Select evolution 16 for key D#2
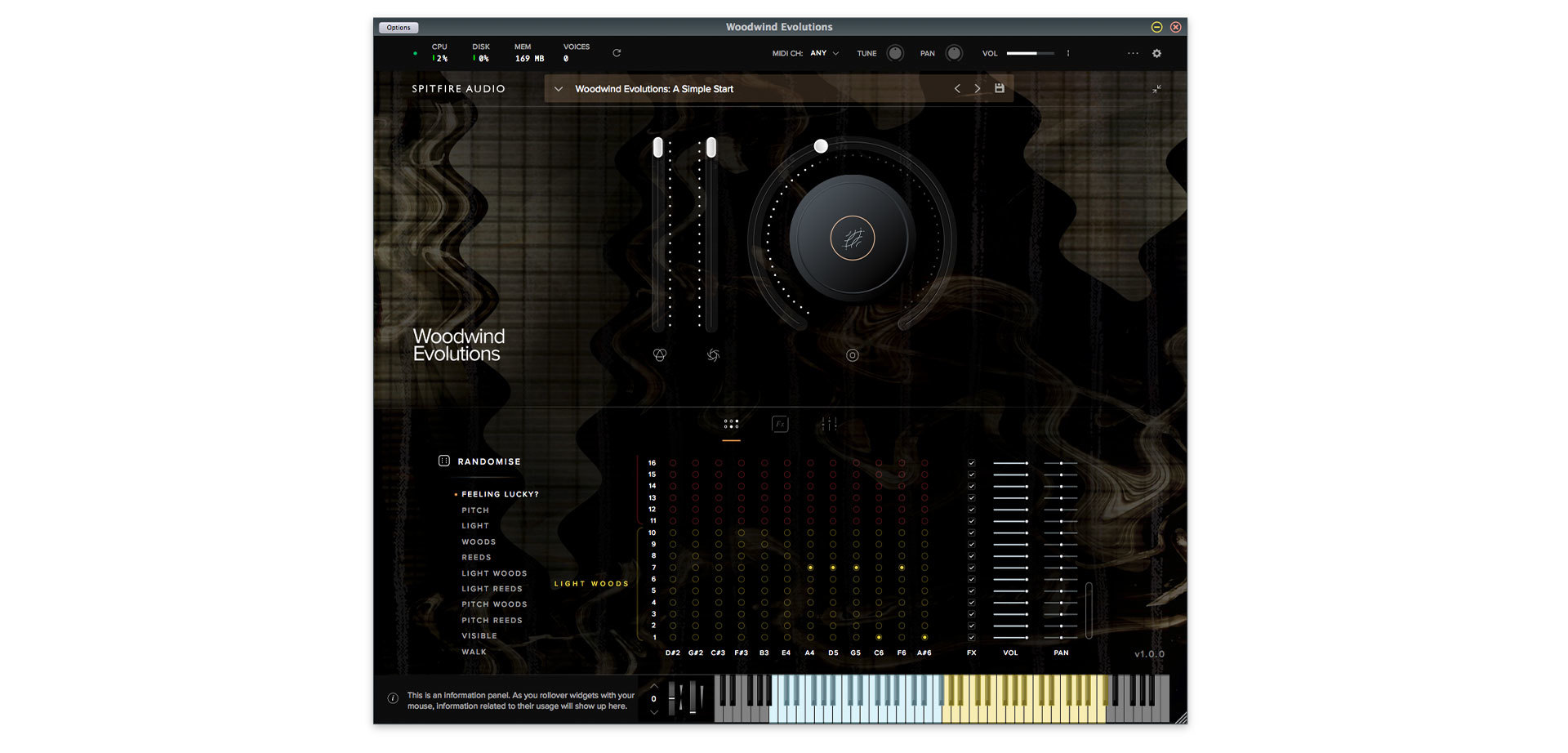This screenshot has height=753, width=1568. (x=673, y=463)
